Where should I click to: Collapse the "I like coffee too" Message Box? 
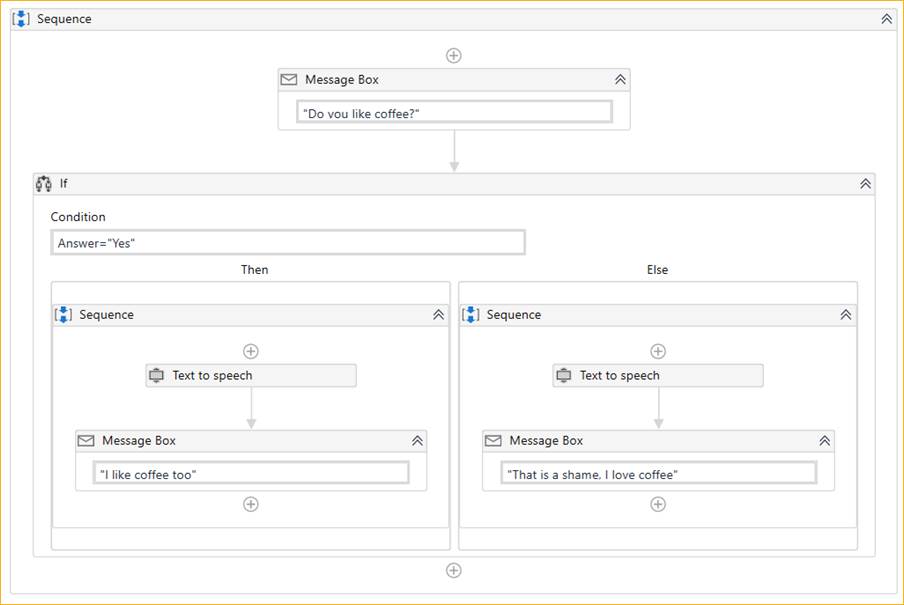417,441
